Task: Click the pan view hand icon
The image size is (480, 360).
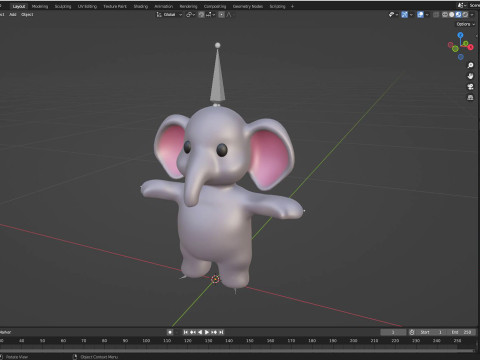Action: click(x=470, y=76)
